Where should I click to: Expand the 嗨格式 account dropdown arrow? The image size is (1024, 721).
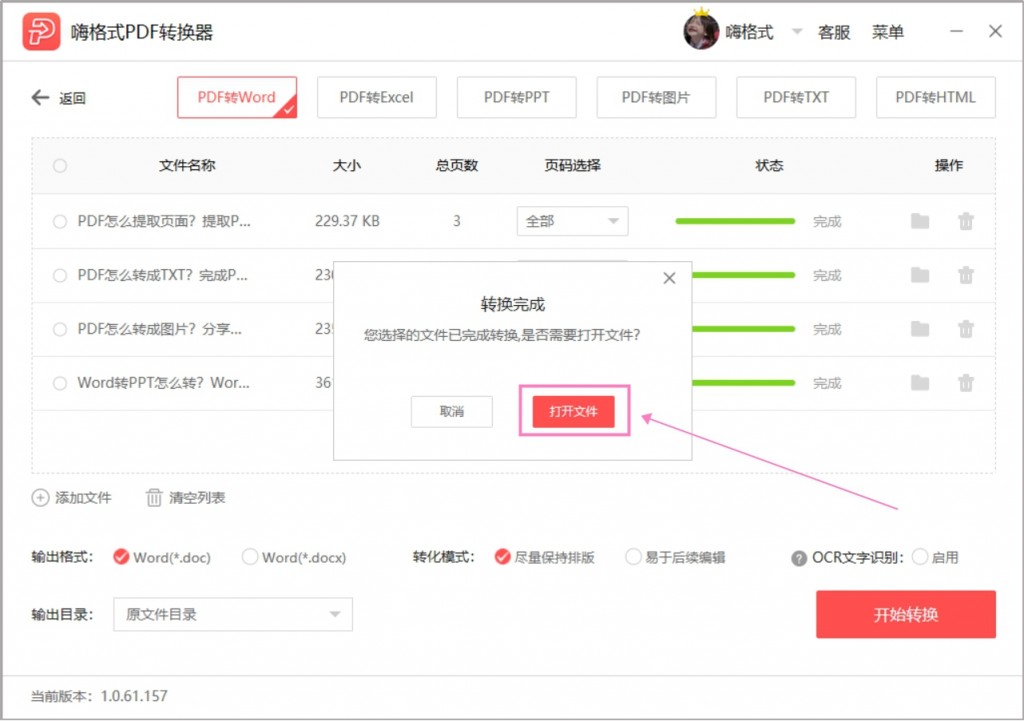click(x=797, y=31)
